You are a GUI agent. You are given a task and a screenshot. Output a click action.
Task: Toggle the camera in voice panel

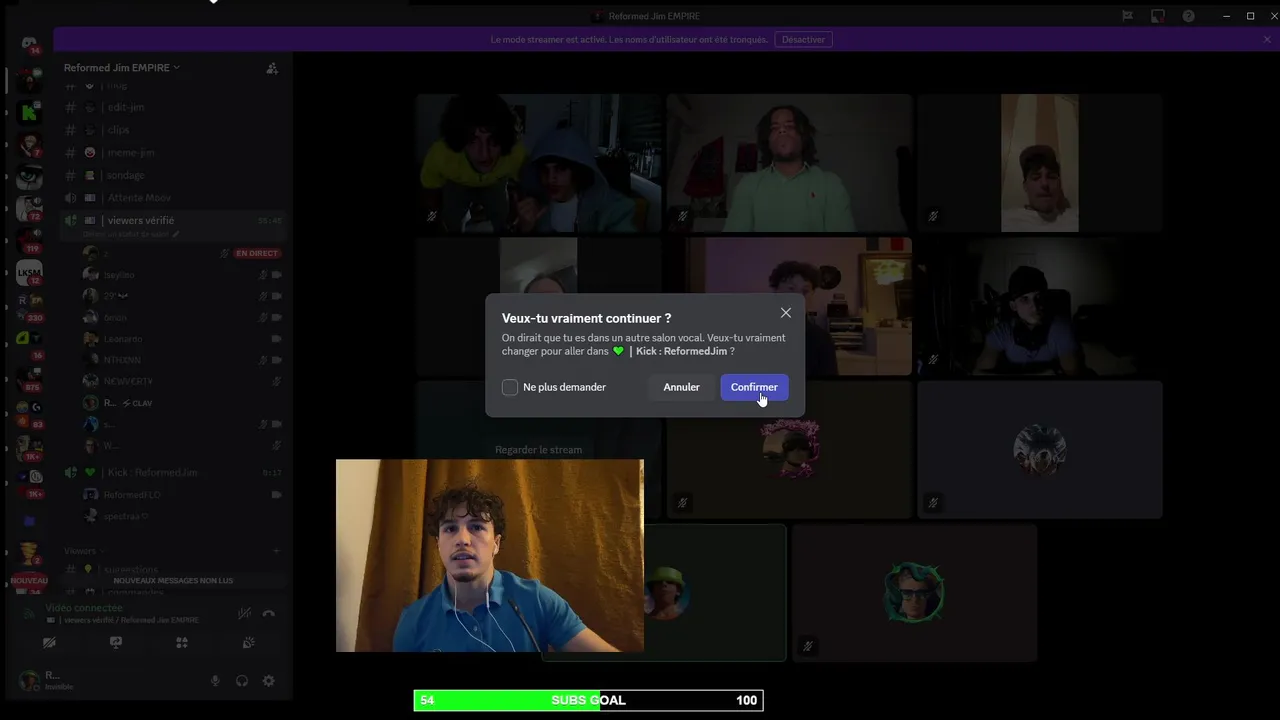tap(49, 643)
